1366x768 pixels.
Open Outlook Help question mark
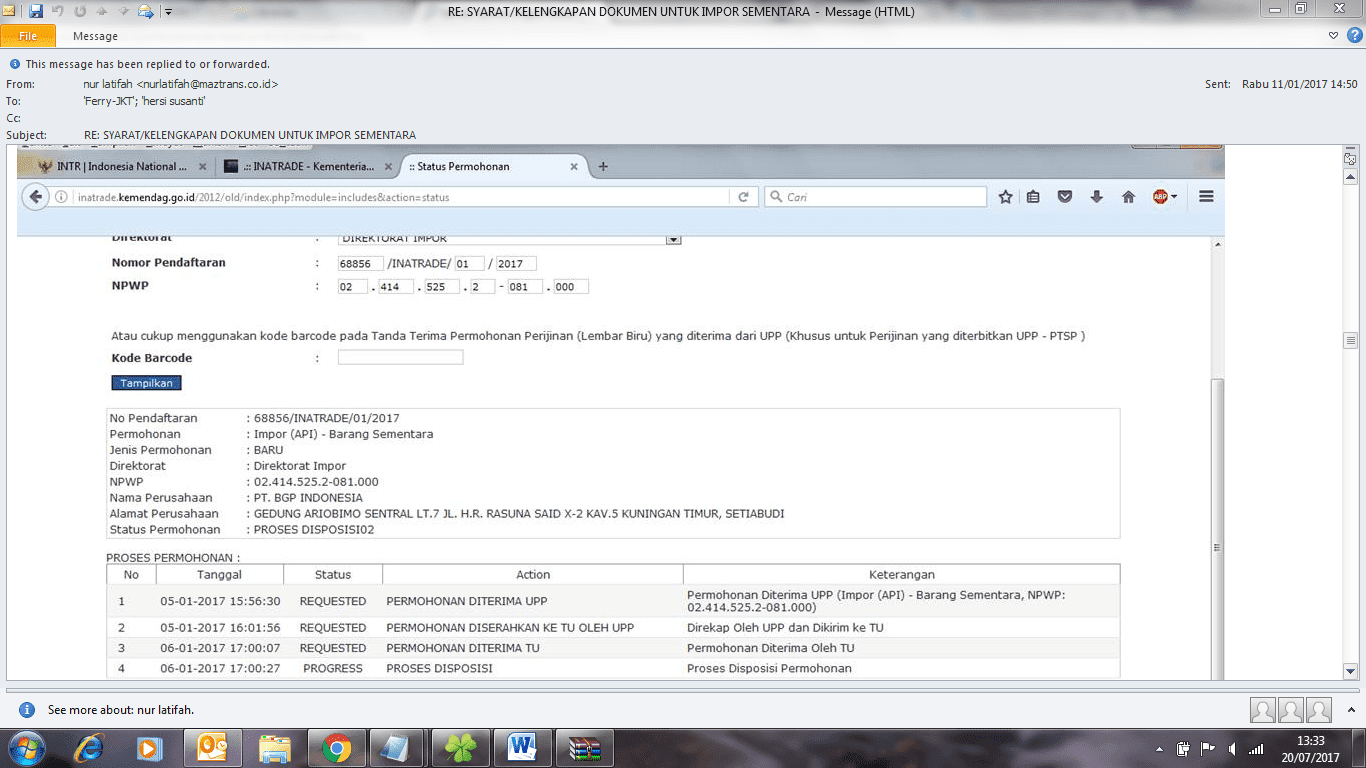coord(1353,36)
